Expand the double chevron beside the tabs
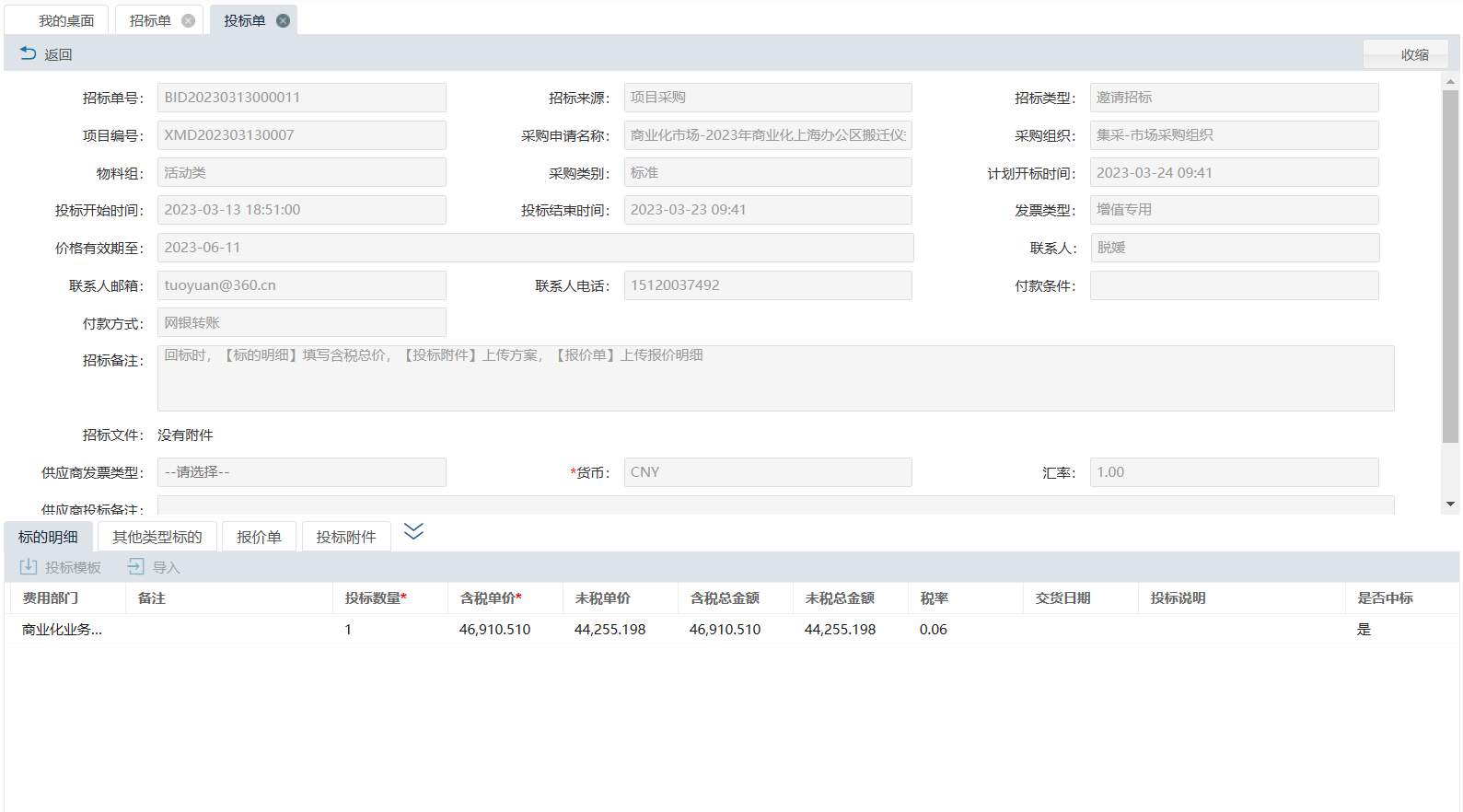This screenshot has width=1463, height=812. pos(413,531)
